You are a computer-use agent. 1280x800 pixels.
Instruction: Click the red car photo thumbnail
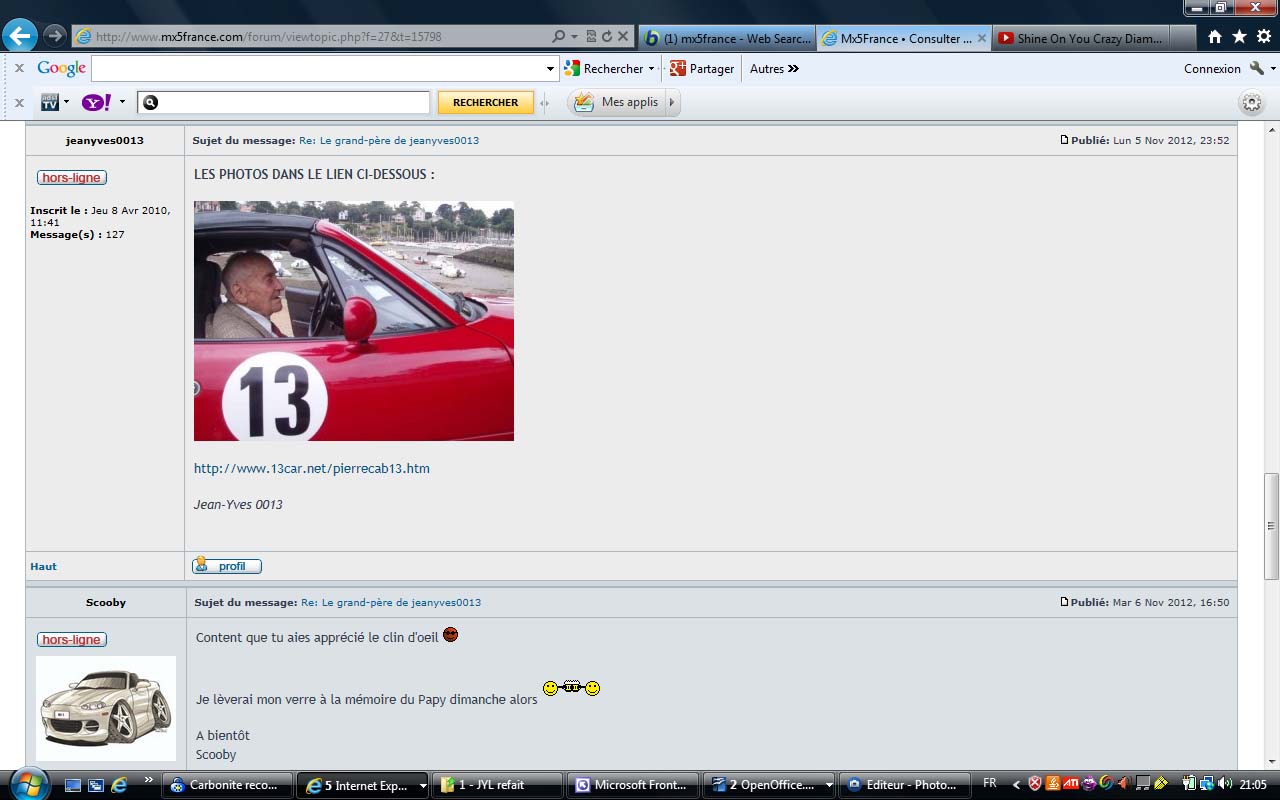coord(354,321)
